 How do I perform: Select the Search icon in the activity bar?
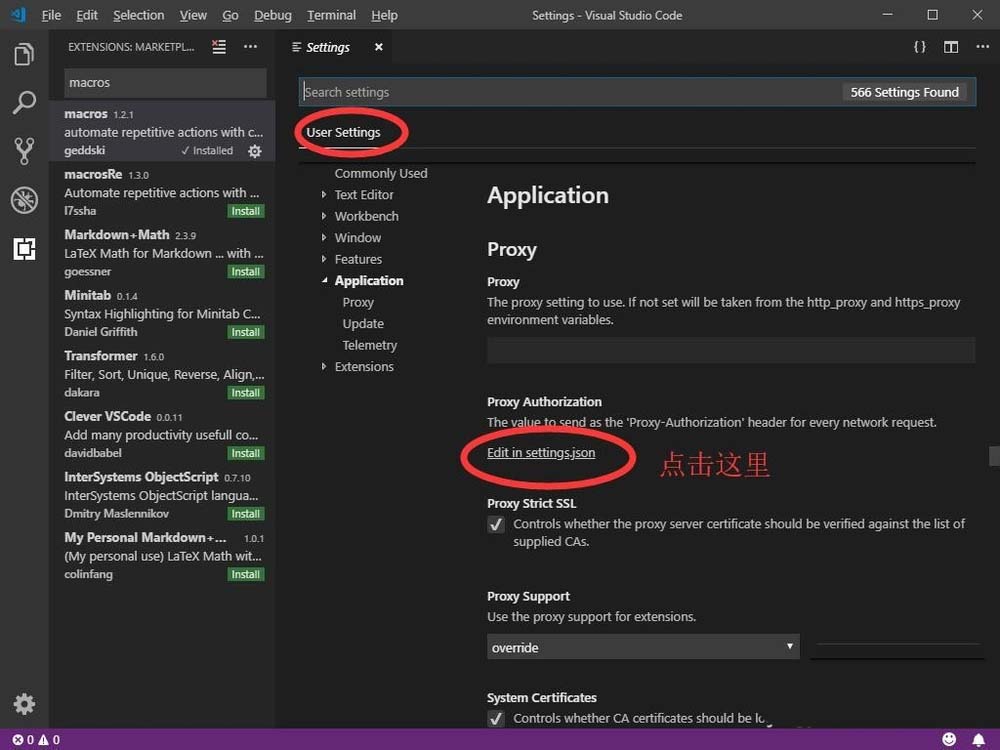click(x=24, y=103)
